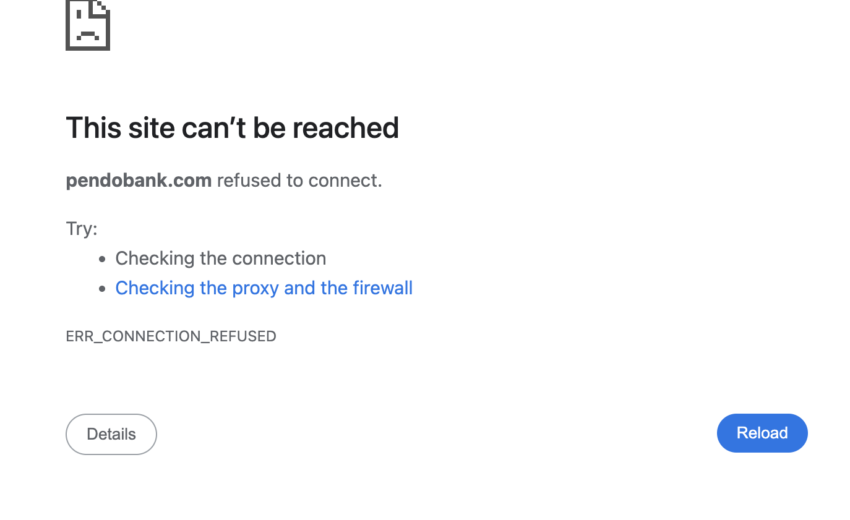Open the Details button
The height and width of the screenshot is (520, 850).
[x=111, y=434]
